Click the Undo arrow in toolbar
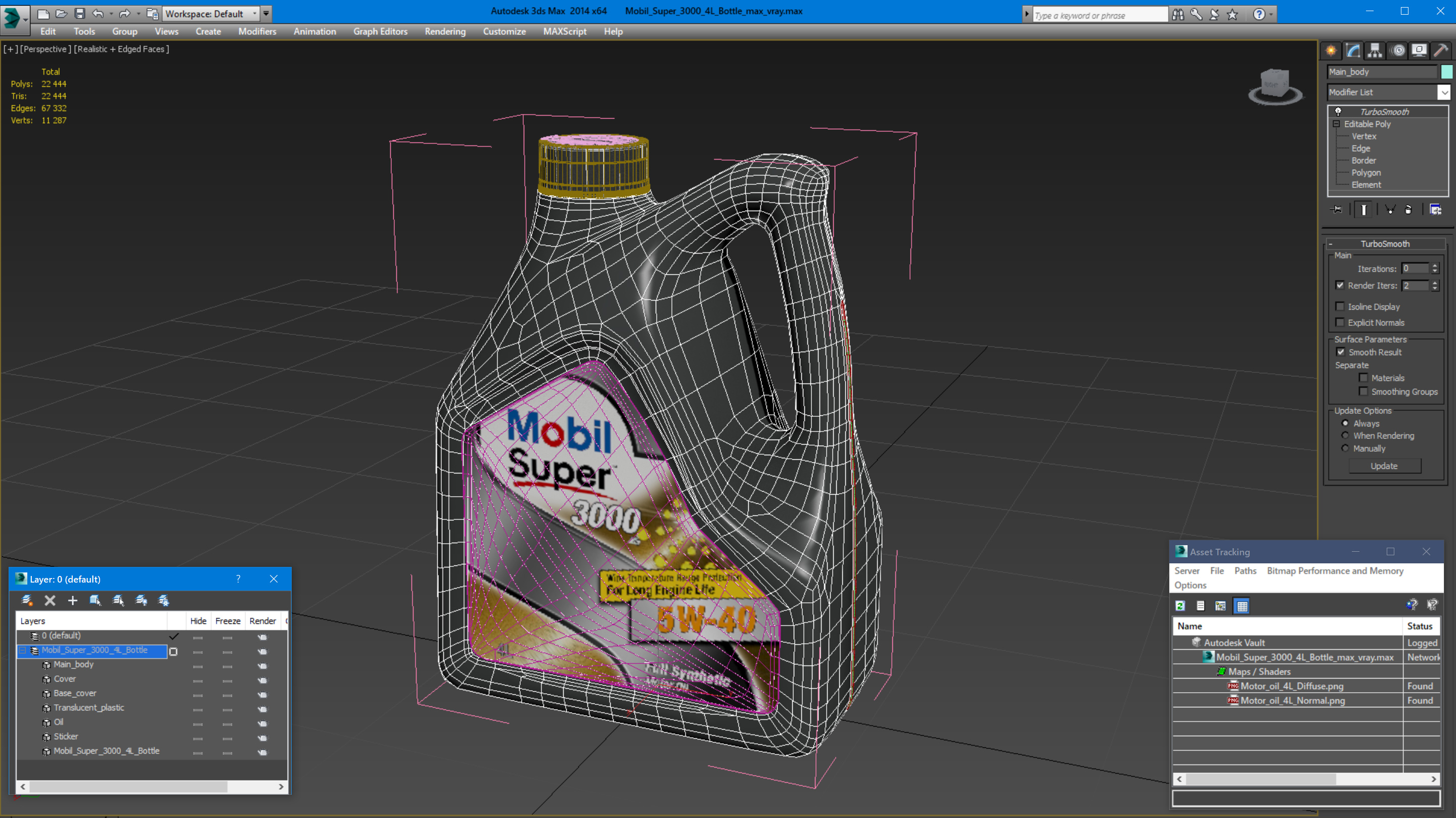Screen dimensions: 1456x818 point(98,14)
